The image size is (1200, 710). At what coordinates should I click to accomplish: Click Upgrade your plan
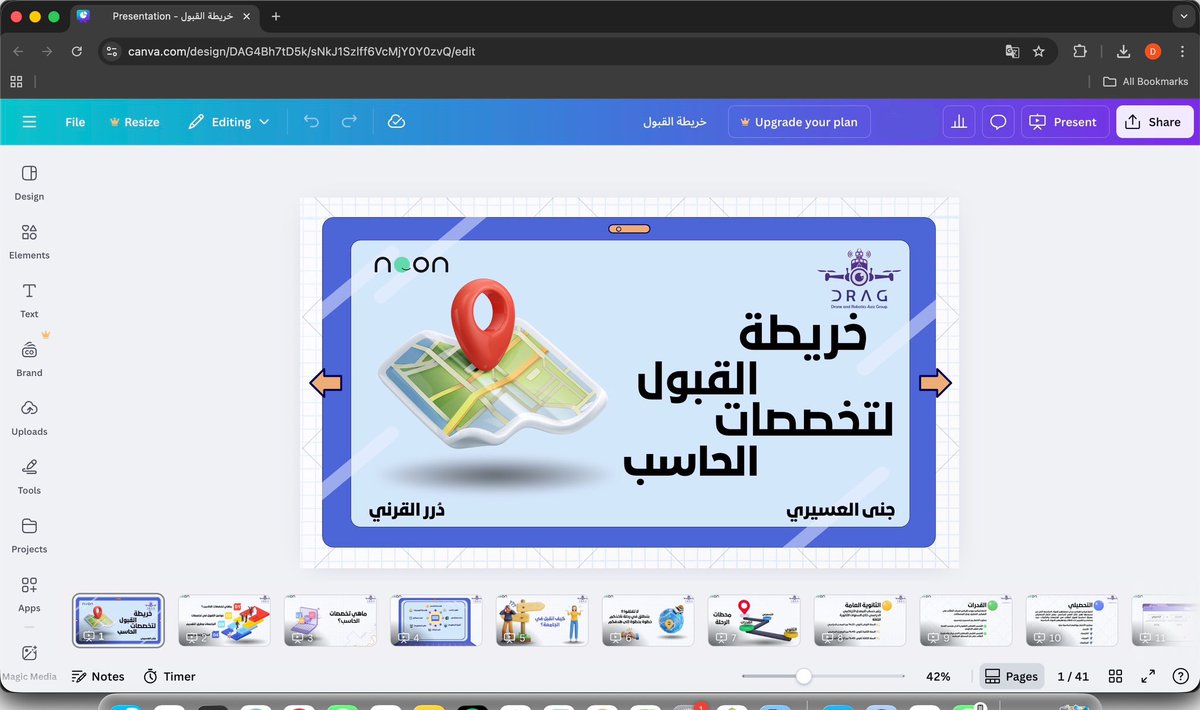click(799, 121)
